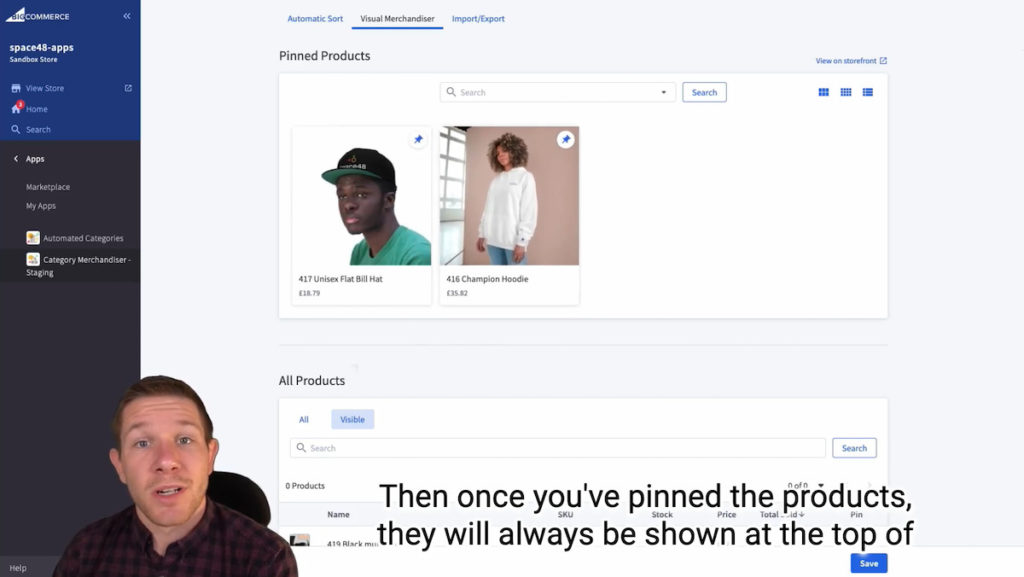Select the Visible filter toggle
1024x577 pixels.
352,419
